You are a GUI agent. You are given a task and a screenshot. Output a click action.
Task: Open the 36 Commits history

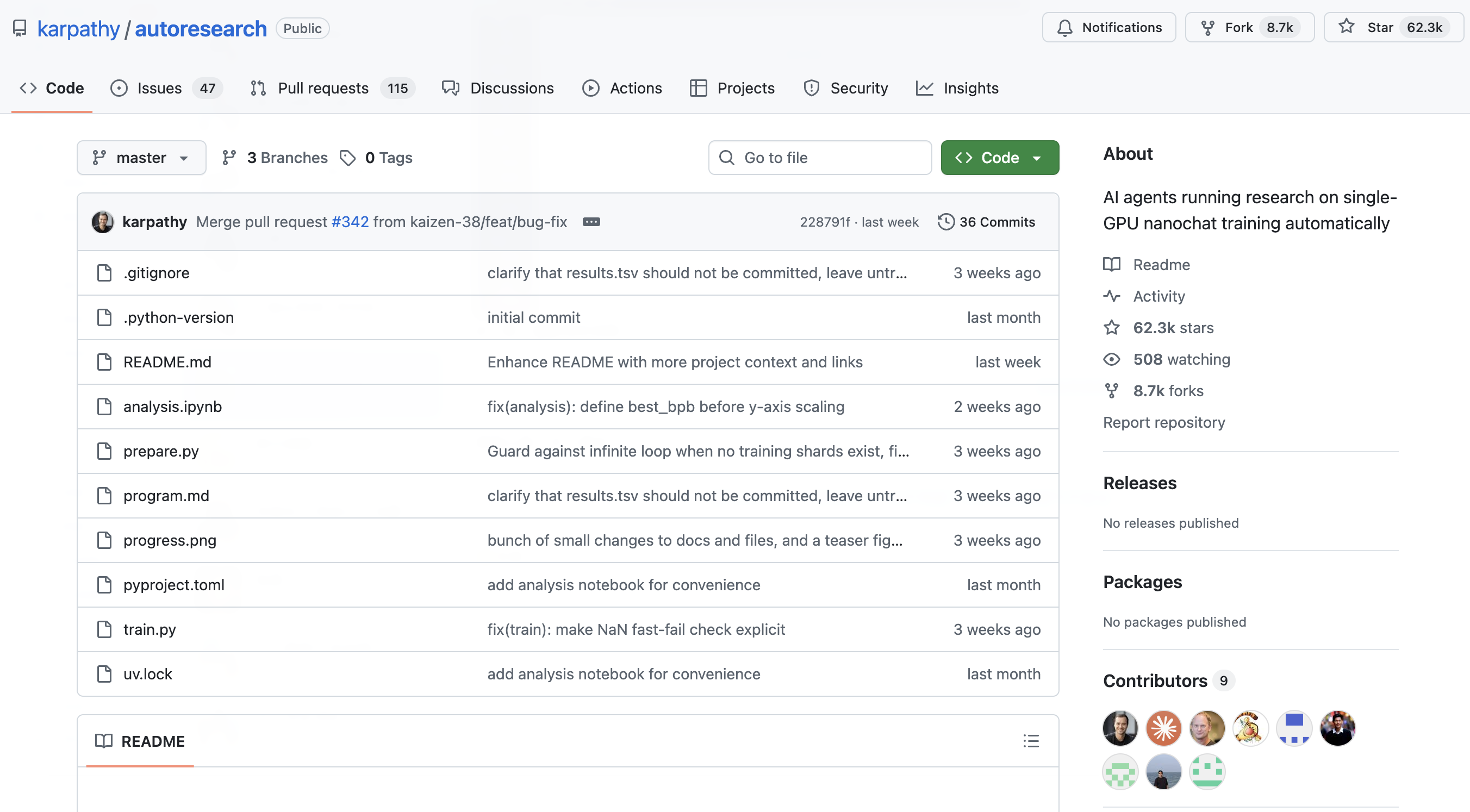986,222
